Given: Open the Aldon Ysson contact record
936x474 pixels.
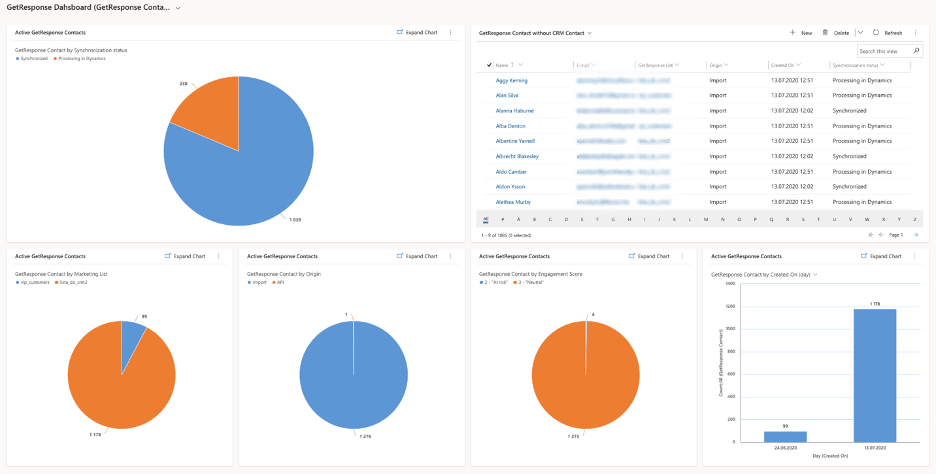Looking at the screenshot, I should (x=510, y=187).
